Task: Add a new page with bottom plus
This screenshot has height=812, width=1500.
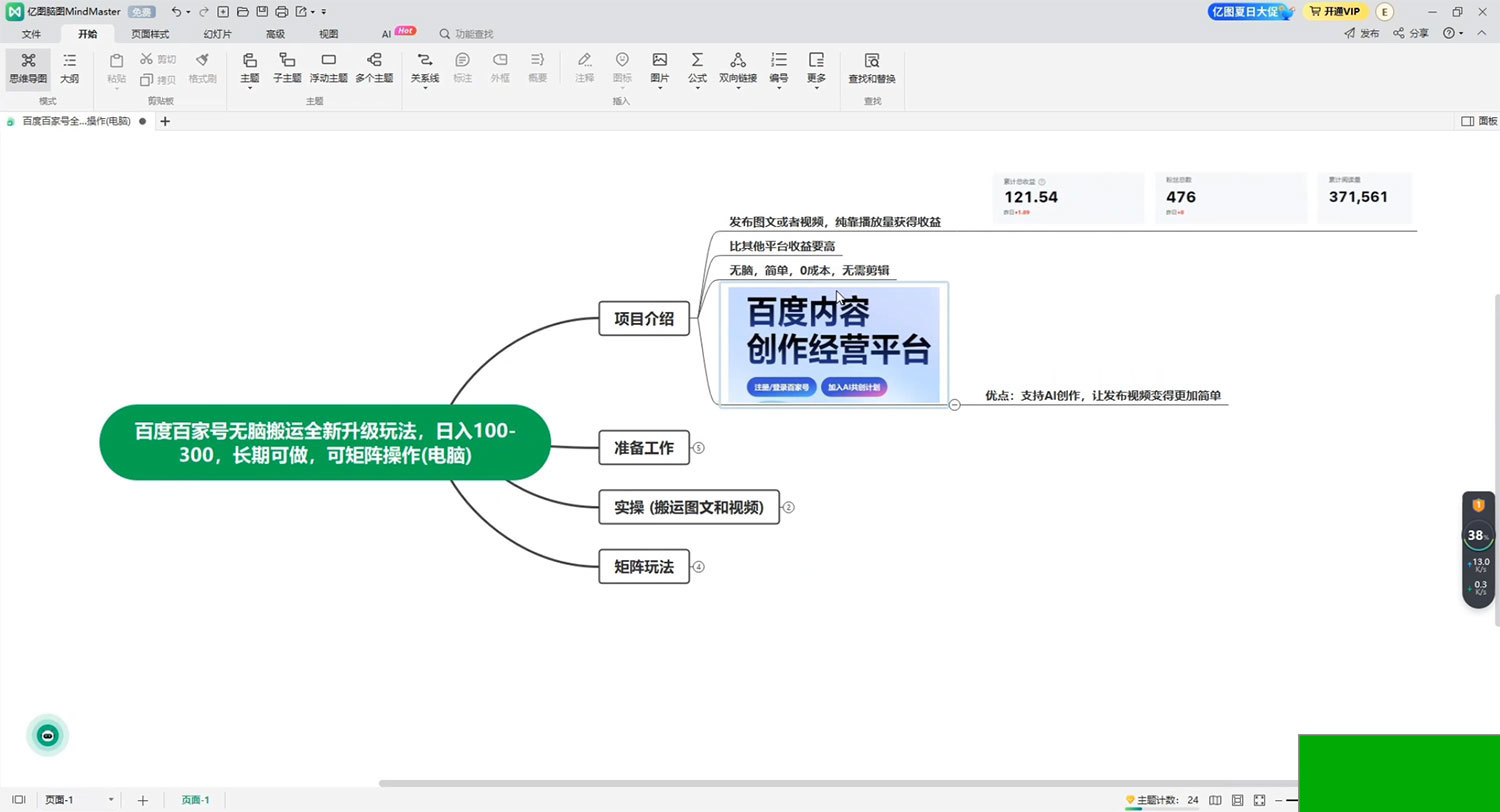Action: pyautogui.click(x=142, y=800)
